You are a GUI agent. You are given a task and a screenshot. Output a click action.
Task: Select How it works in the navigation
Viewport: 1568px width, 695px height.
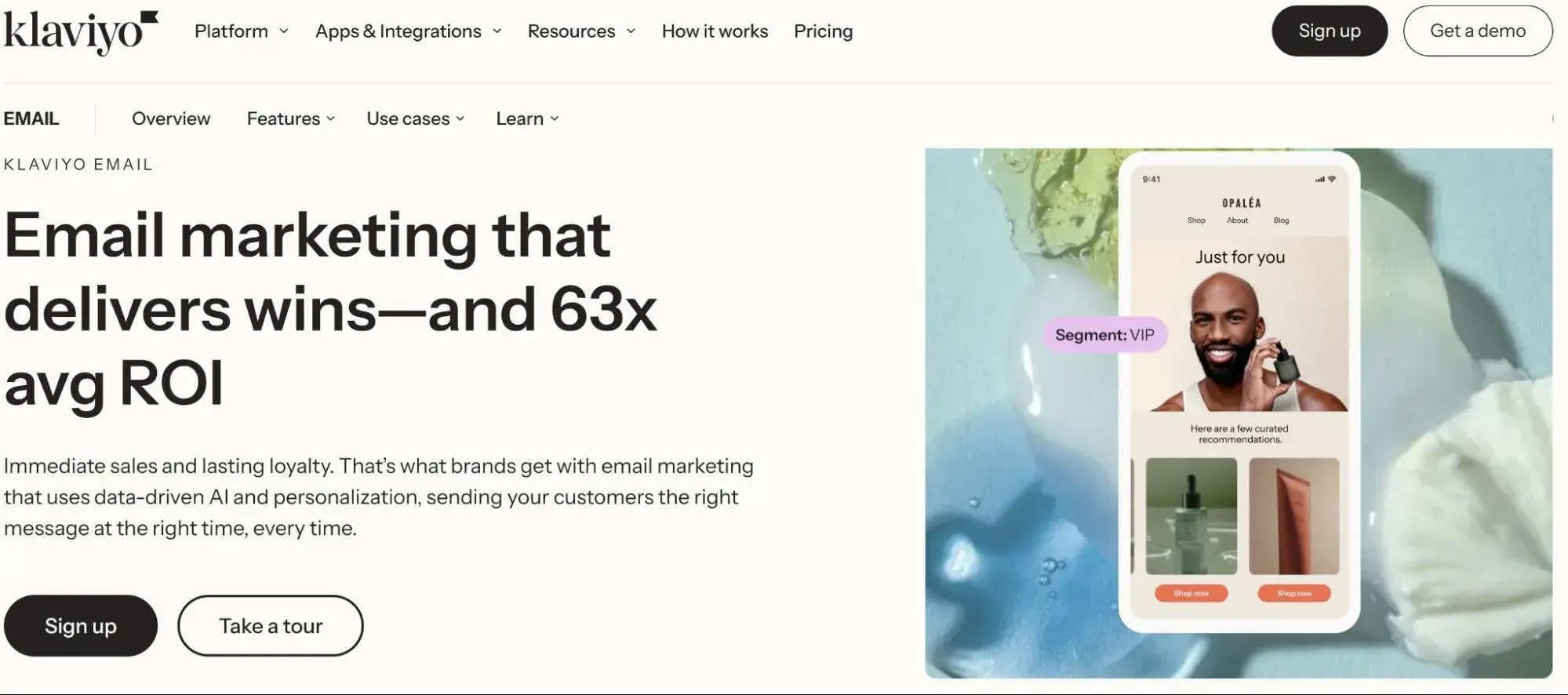point(714,31)
